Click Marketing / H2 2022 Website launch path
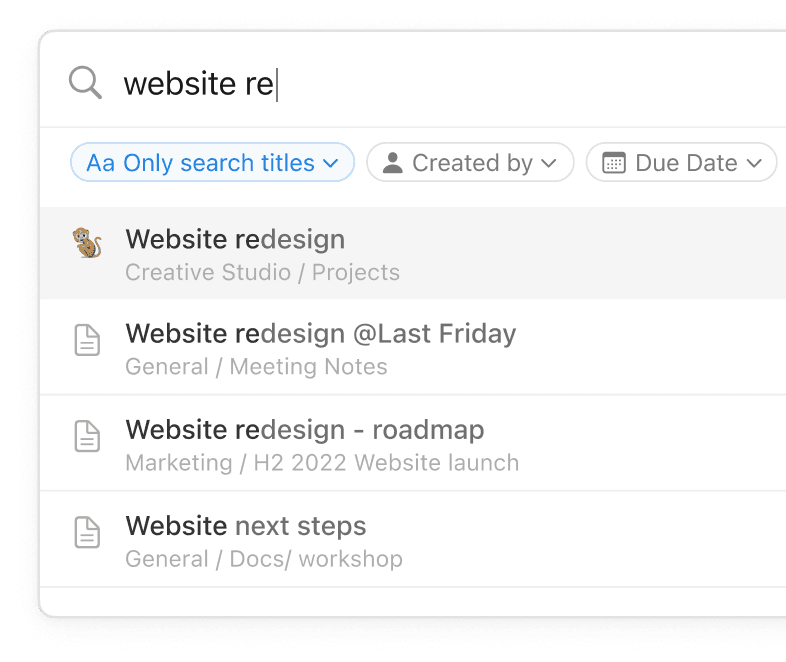Viewport: 786px width, 662px height. coord(322,463)
